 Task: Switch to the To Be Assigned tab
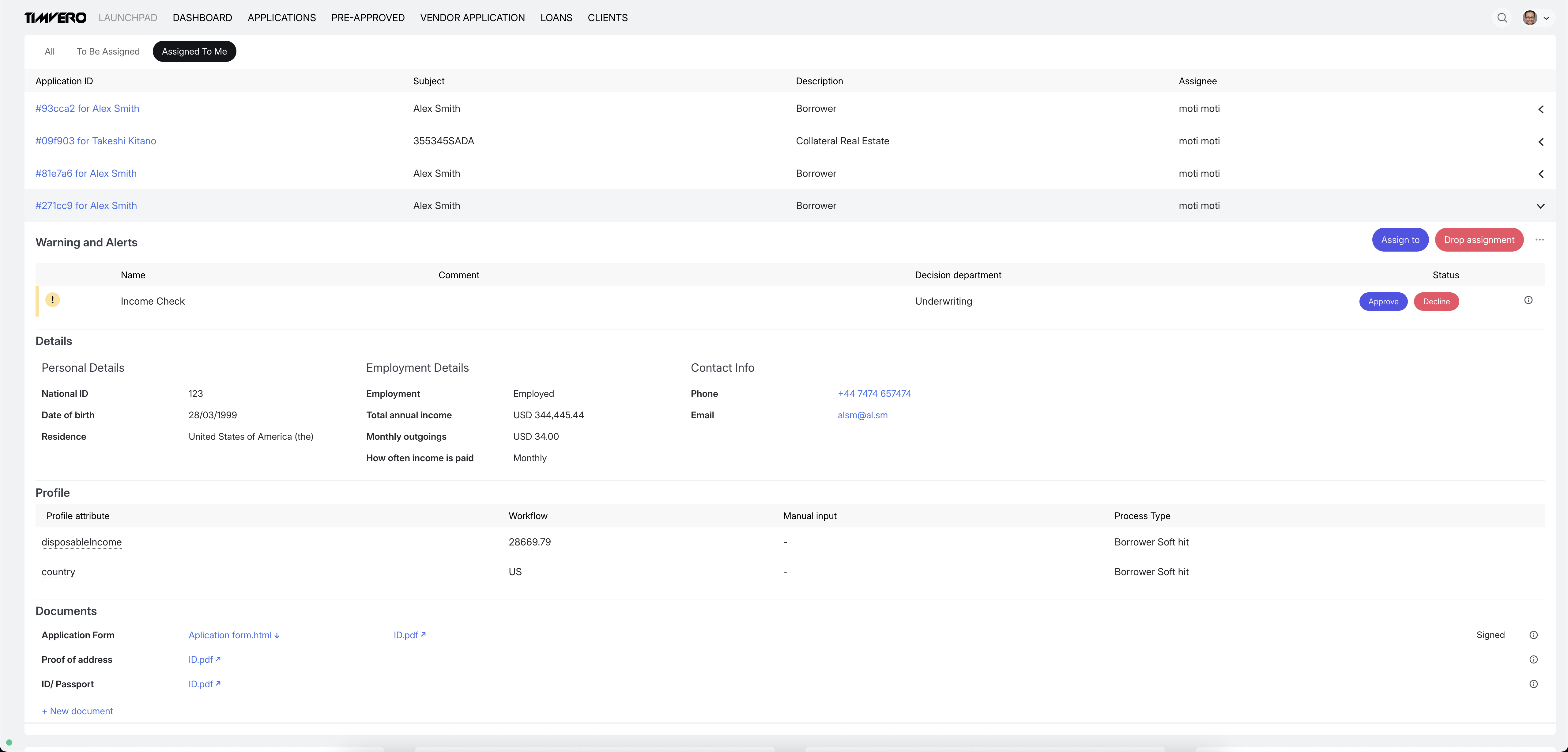tap(108, 52)
